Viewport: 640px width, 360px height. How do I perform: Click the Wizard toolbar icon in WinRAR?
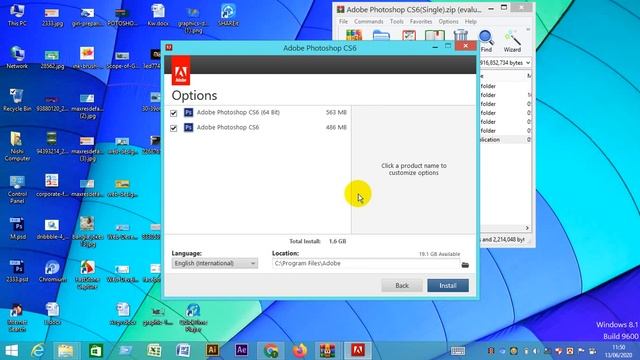[x=512, y=41]
